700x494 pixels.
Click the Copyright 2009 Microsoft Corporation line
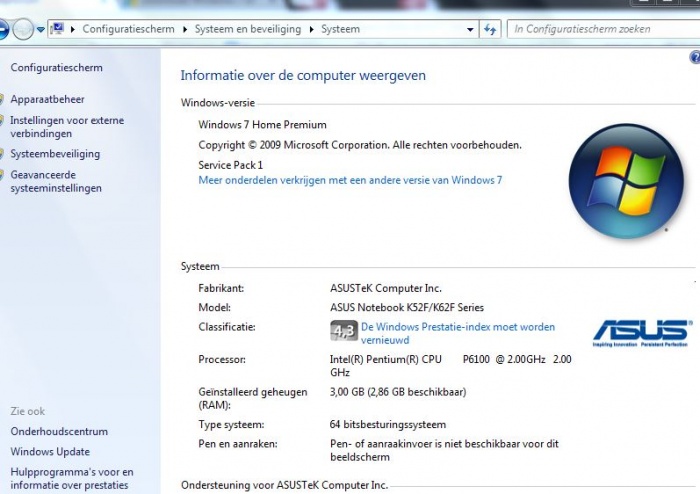pos(360,145)
